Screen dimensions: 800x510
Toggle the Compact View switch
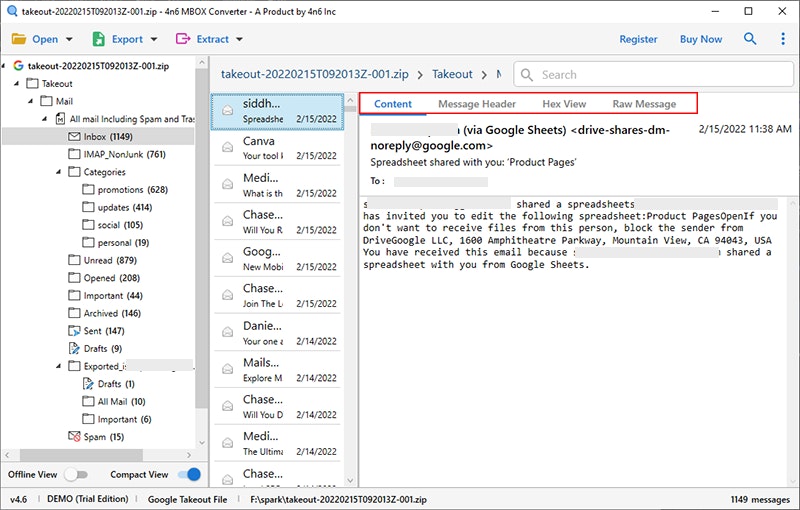[189, 475]
